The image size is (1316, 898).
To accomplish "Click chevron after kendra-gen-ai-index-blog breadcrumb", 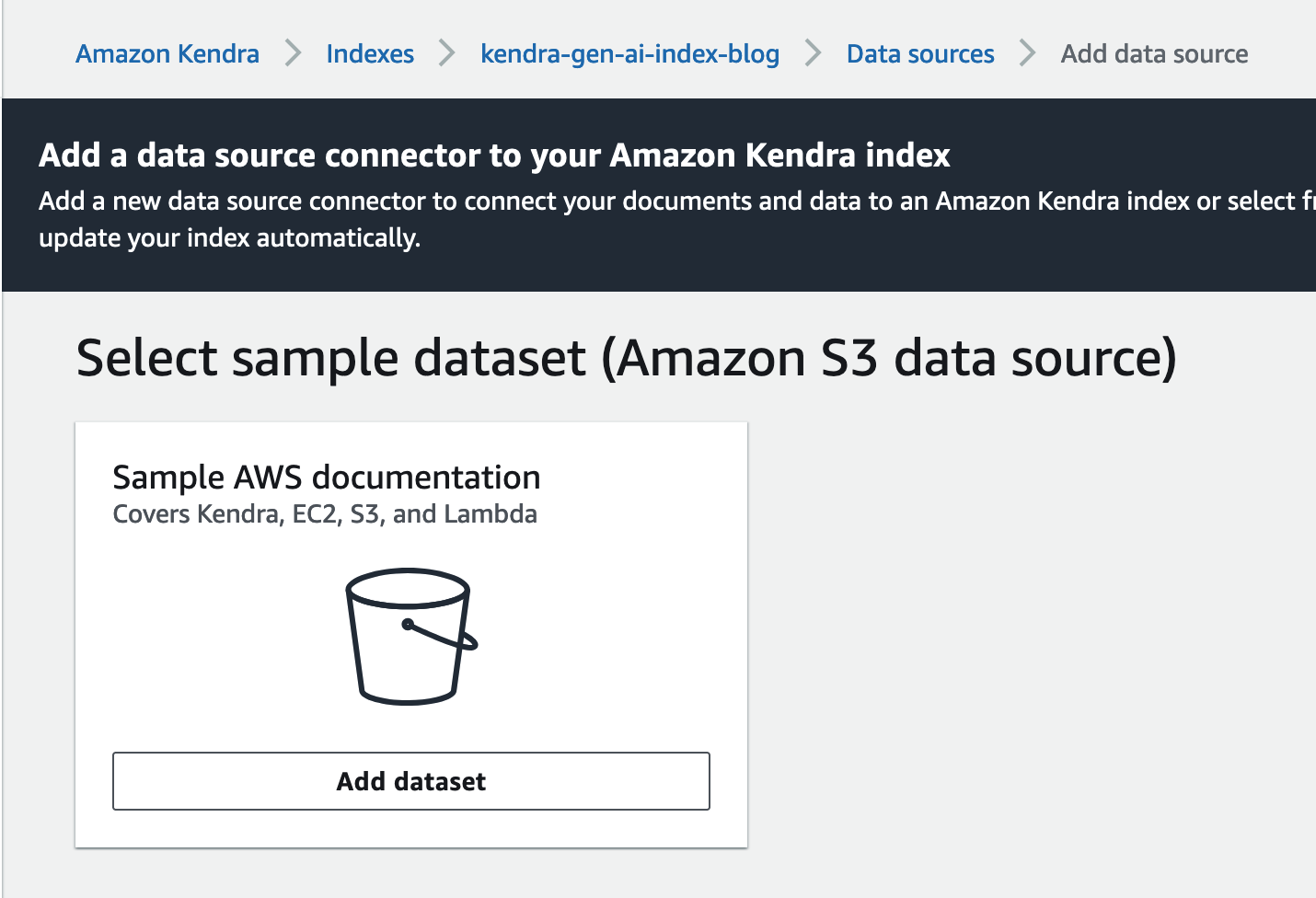I will (813, 53).
